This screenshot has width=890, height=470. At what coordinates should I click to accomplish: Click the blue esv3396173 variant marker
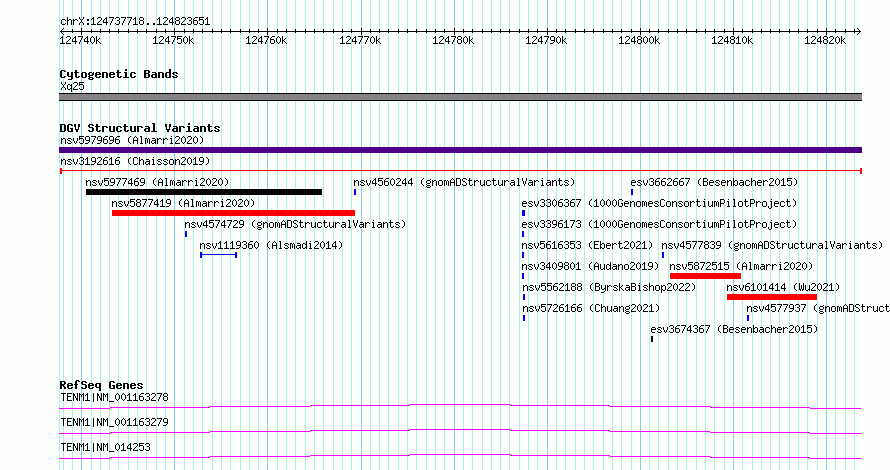point(523,234)
